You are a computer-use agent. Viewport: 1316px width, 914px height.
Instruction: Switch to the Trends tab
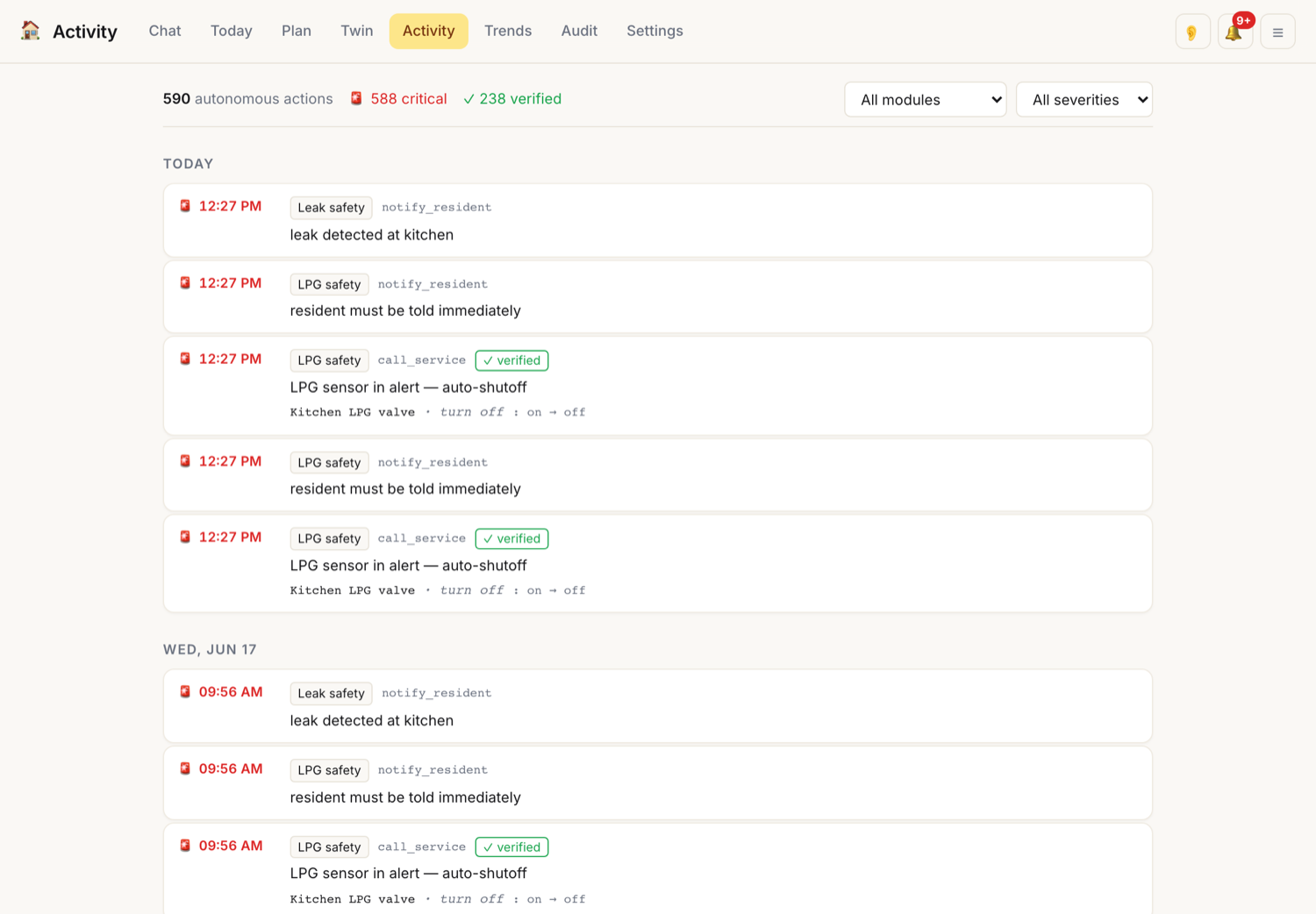[508, 31]
